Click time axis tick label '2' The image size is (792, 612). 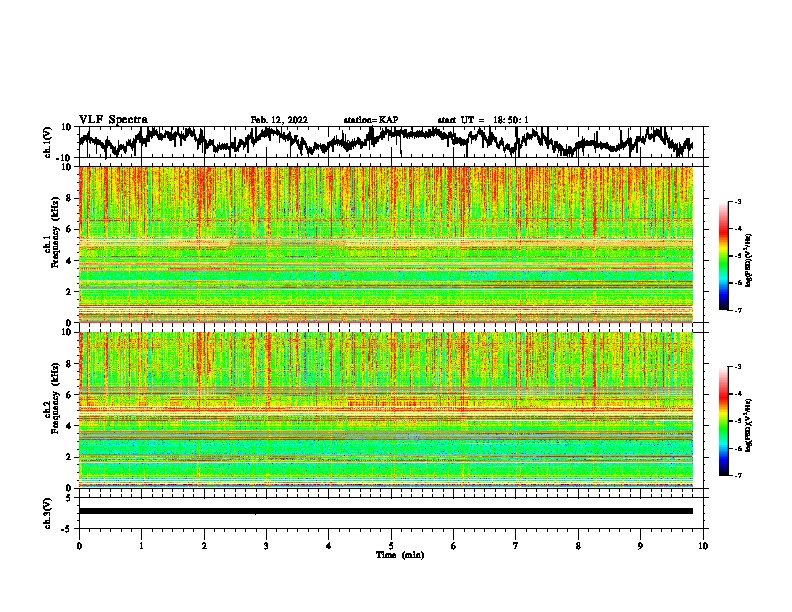tap(204, 546)
